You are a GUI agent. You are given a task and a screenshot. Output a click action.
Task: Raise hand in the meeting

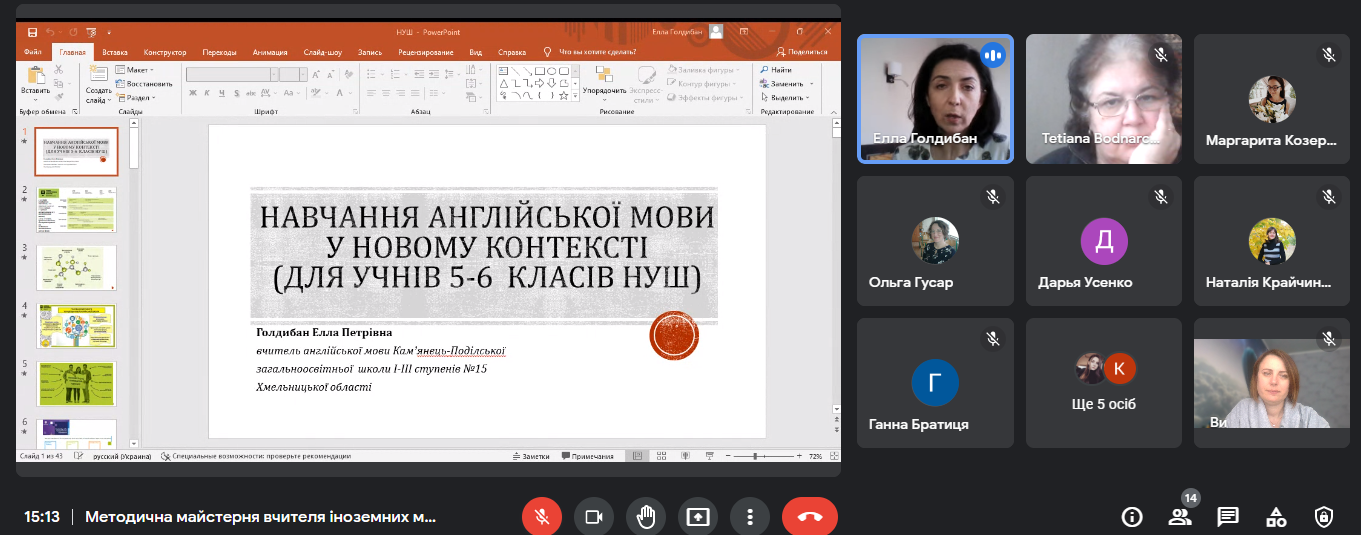(x=645, y=517)
